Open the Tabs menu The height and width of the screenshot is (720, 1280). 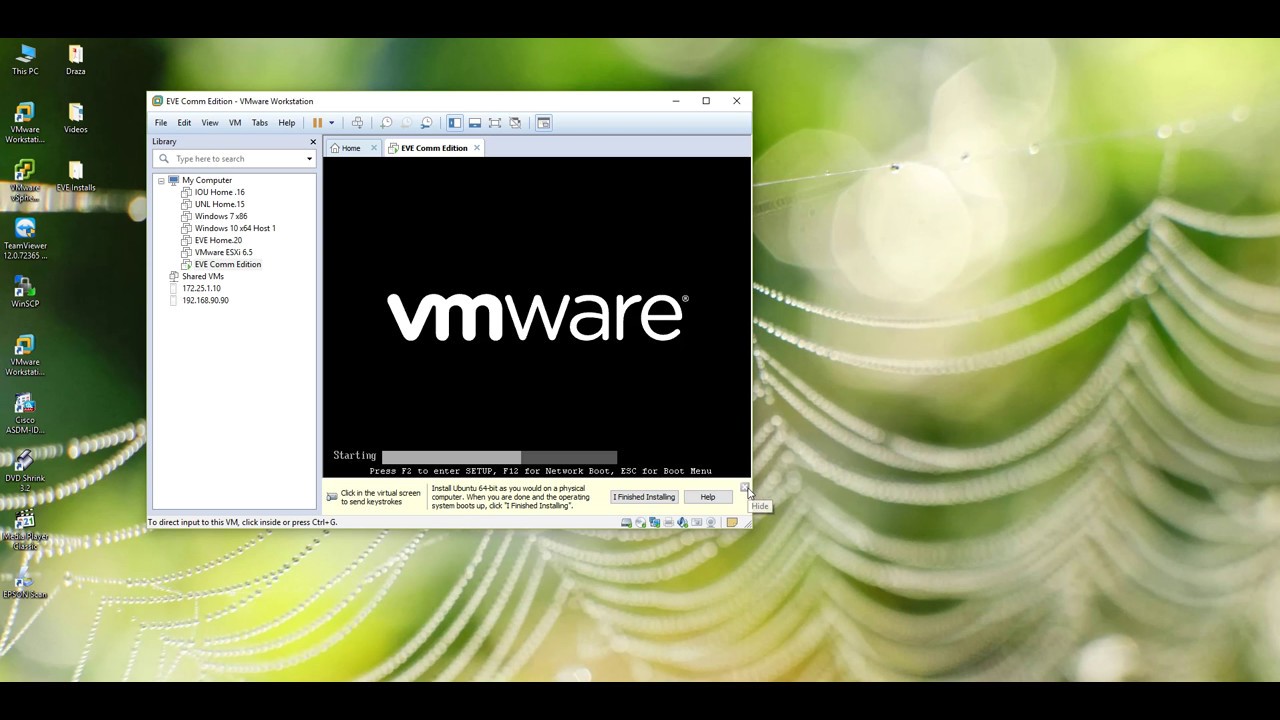coord(260,123)
